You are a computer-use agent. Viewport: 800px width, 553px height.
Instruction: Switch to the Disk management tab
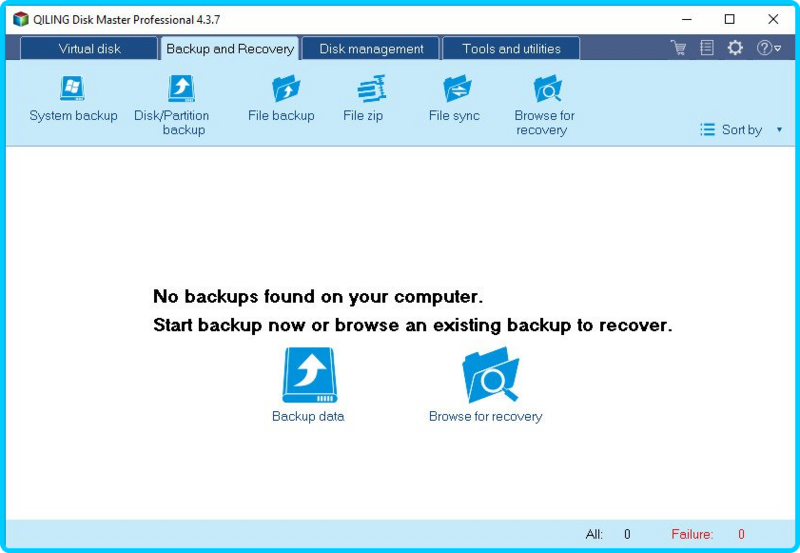click(371, 49)
